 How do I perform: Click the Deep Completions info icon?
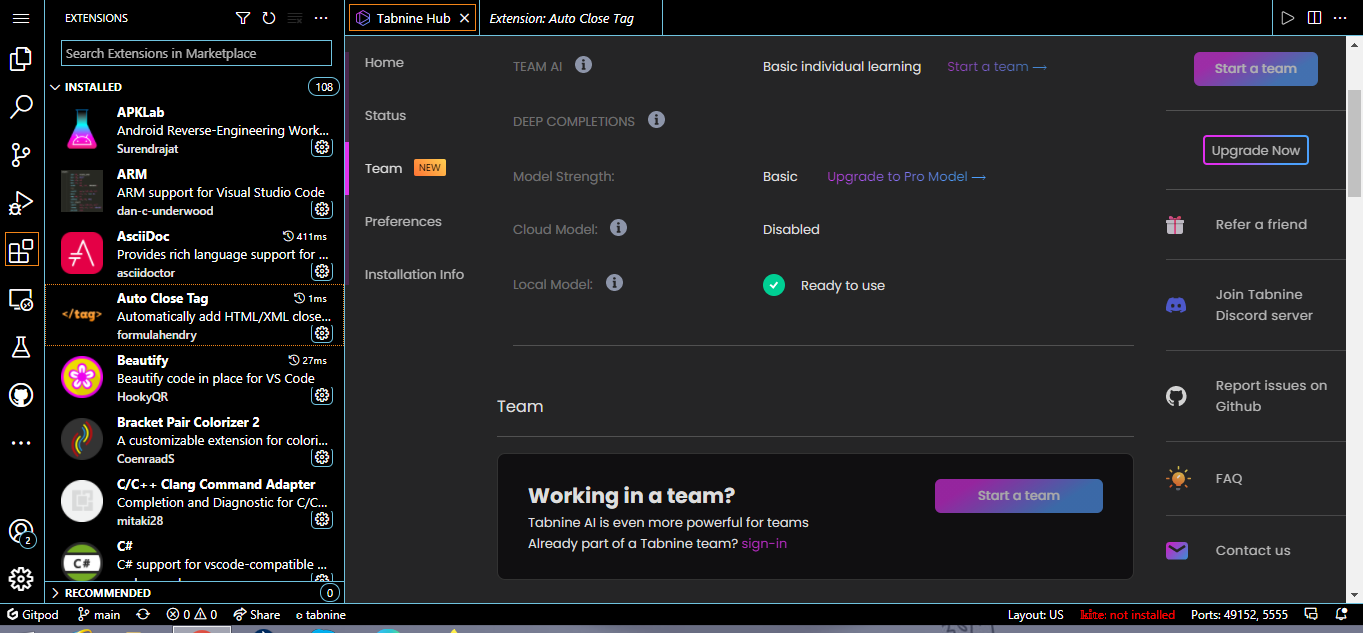click(657, 120)
